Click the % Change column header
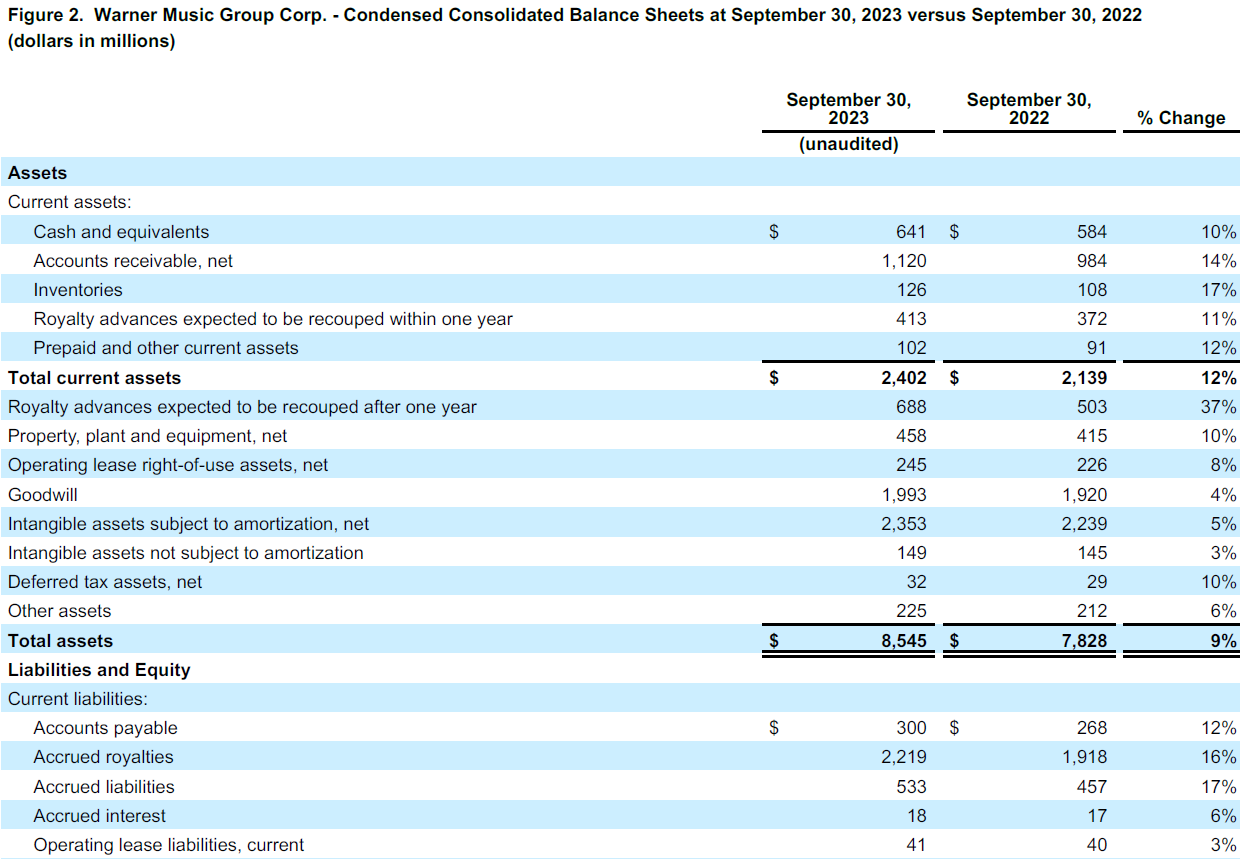This screenshot has width=1243, height=859. [x=1181, y=118]
